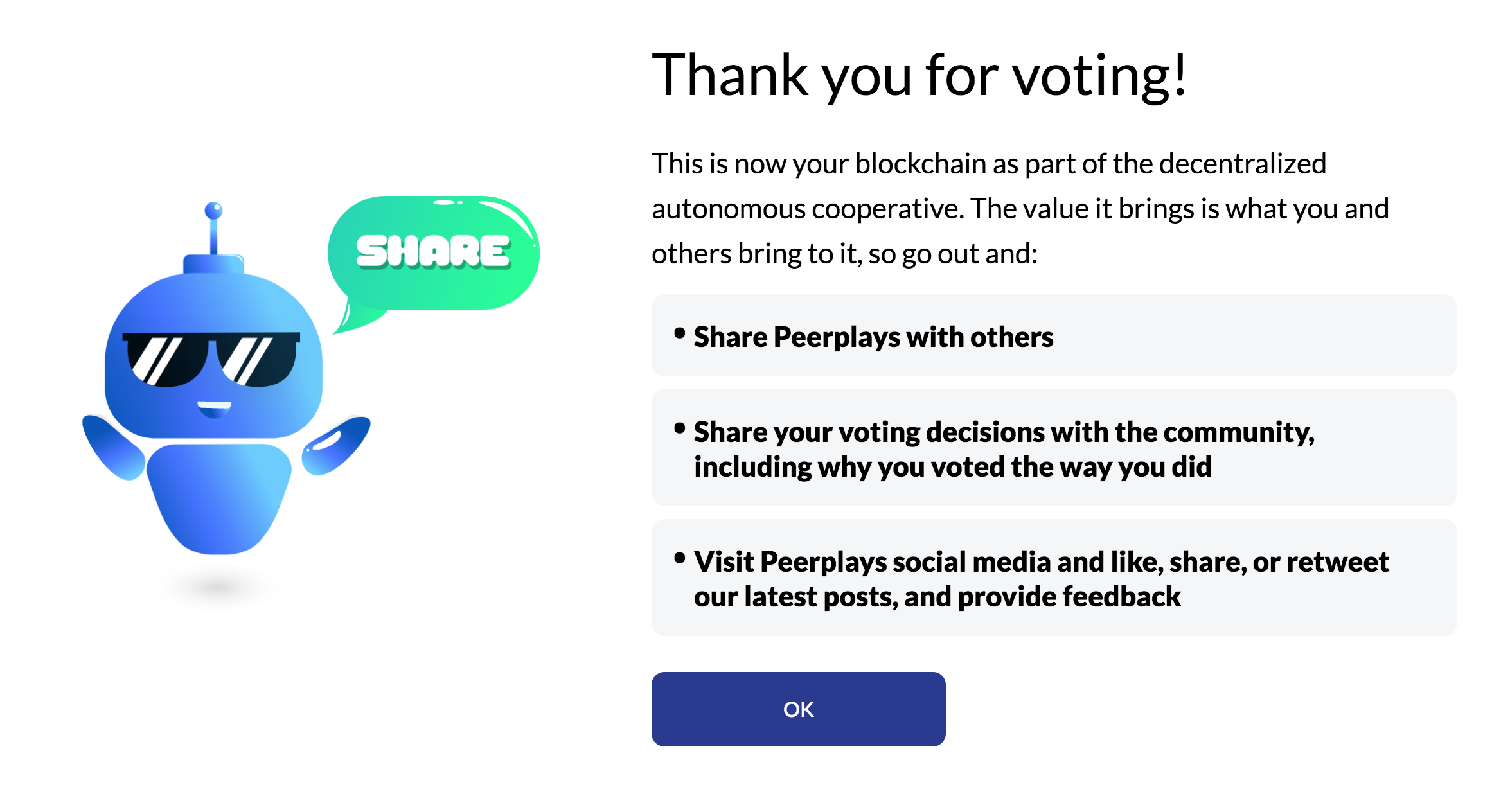
Task: Click the robot's antenna tip
Action: 213,210
